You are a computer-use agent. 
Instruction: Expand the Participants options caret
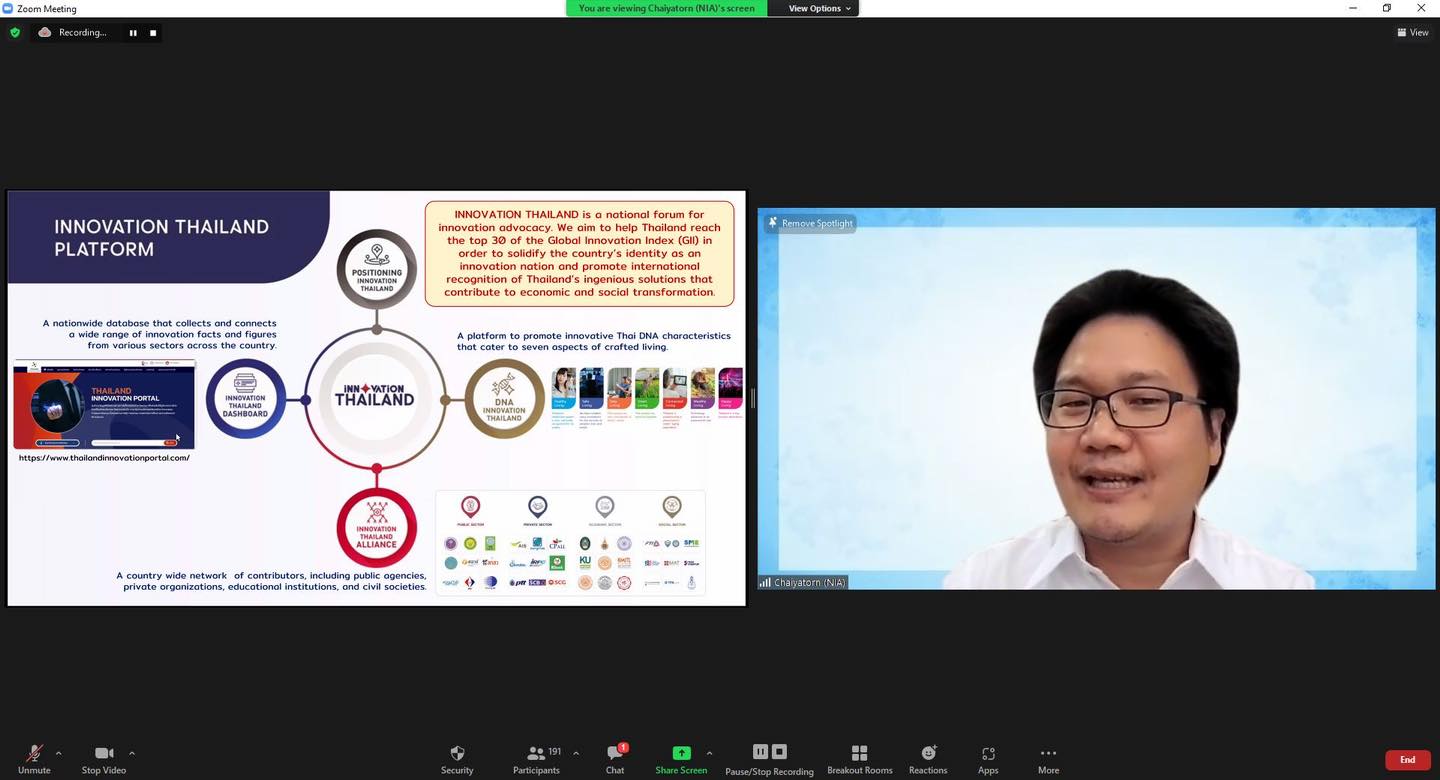click(576, 753)
